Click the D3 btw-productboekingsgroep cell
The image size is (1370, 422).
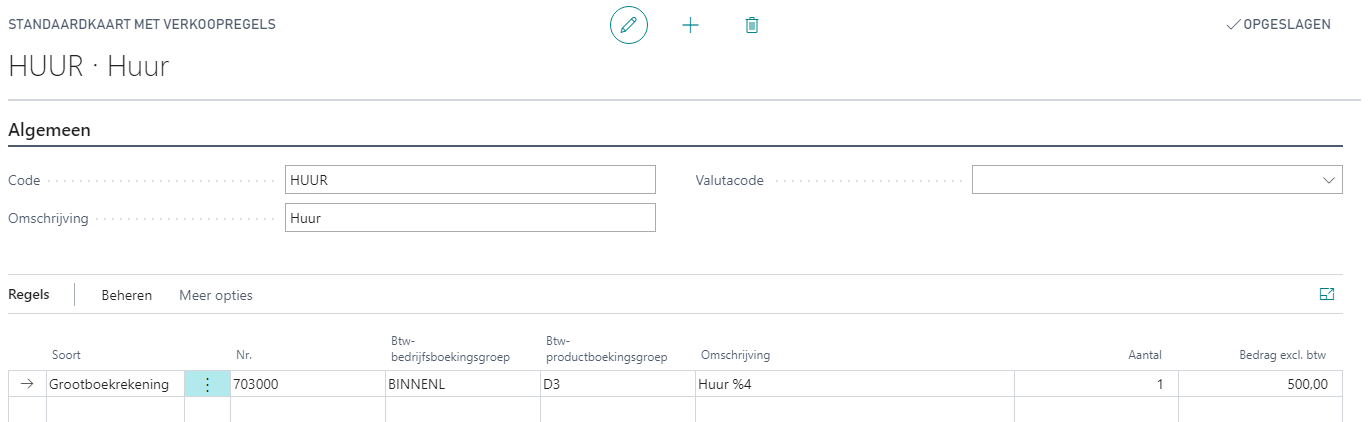[x=616, y=384]
